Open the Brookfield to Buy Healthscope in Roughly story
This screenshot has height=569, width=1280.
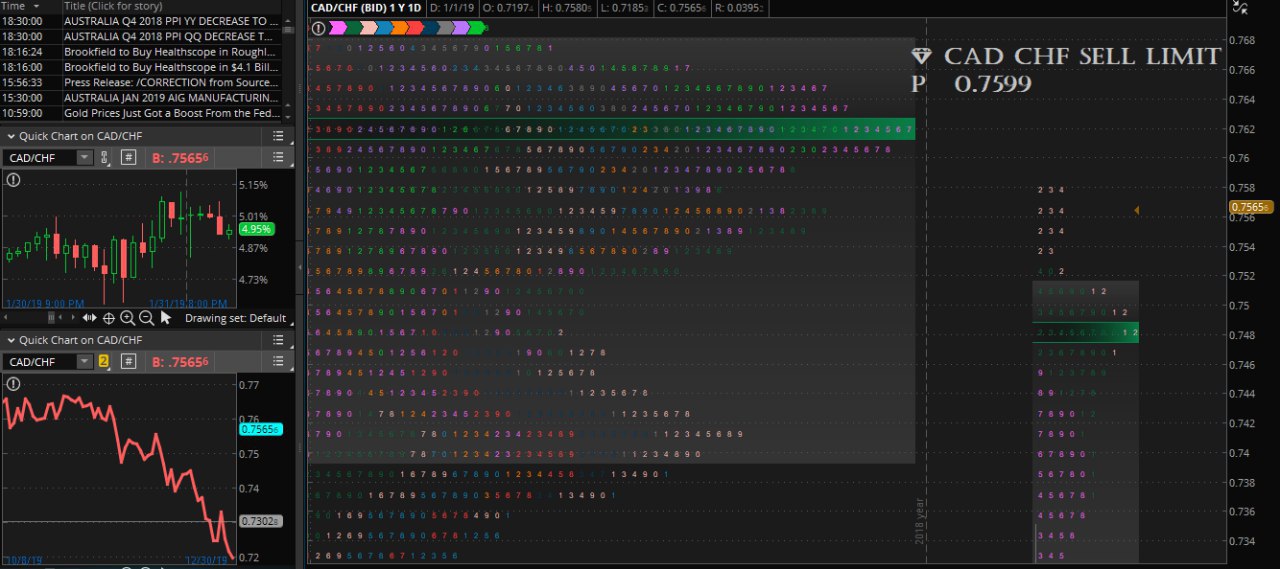tap(170, 51)
